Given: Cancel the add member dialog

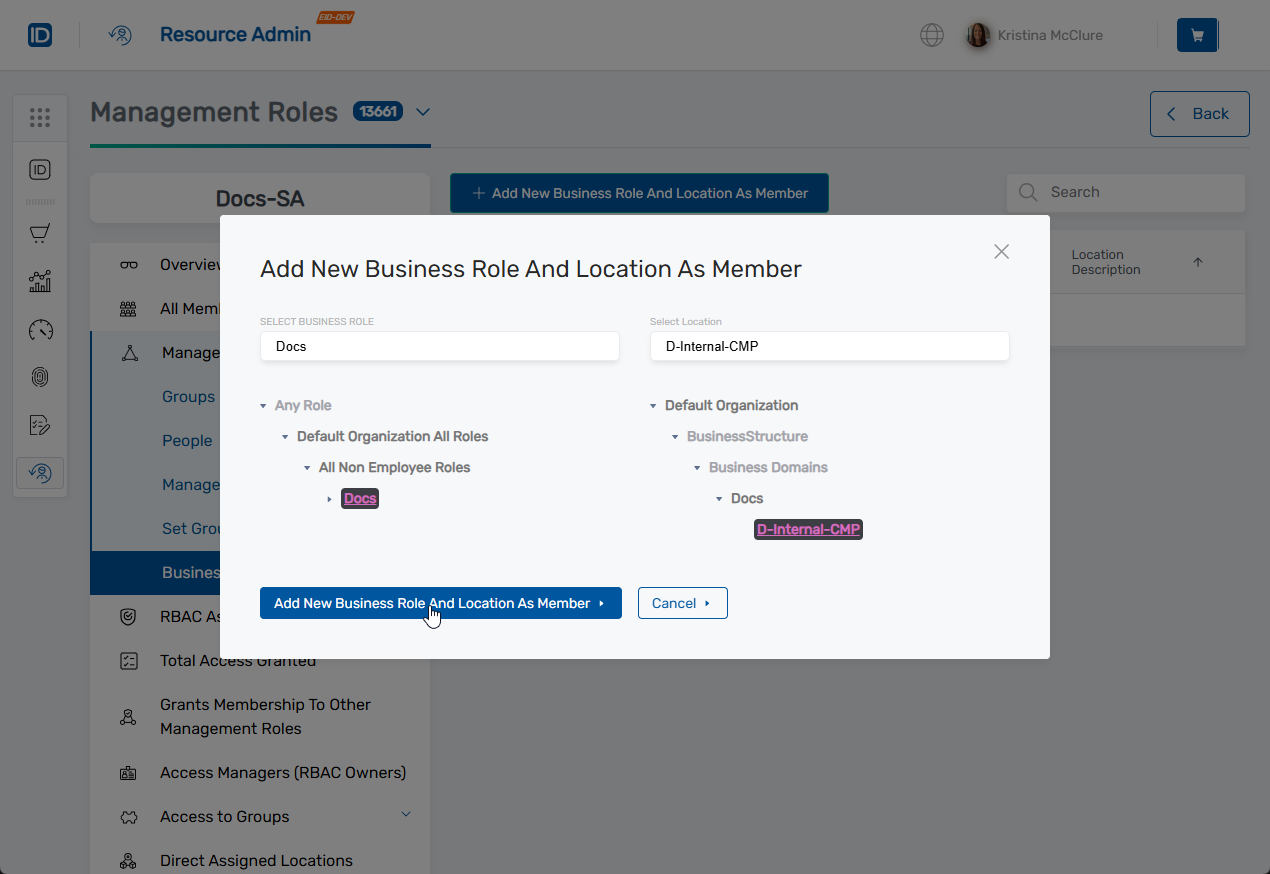Looking at the screenshot, I should tap(682, 603).
